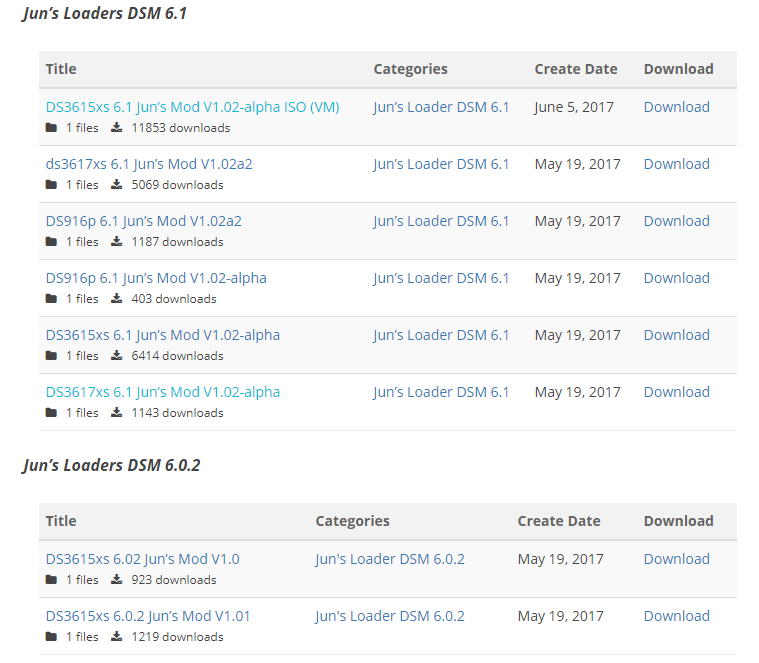
Task: Click Download for the June 5, 2017 ISO (VM) row
Action: tap(677, 107)
